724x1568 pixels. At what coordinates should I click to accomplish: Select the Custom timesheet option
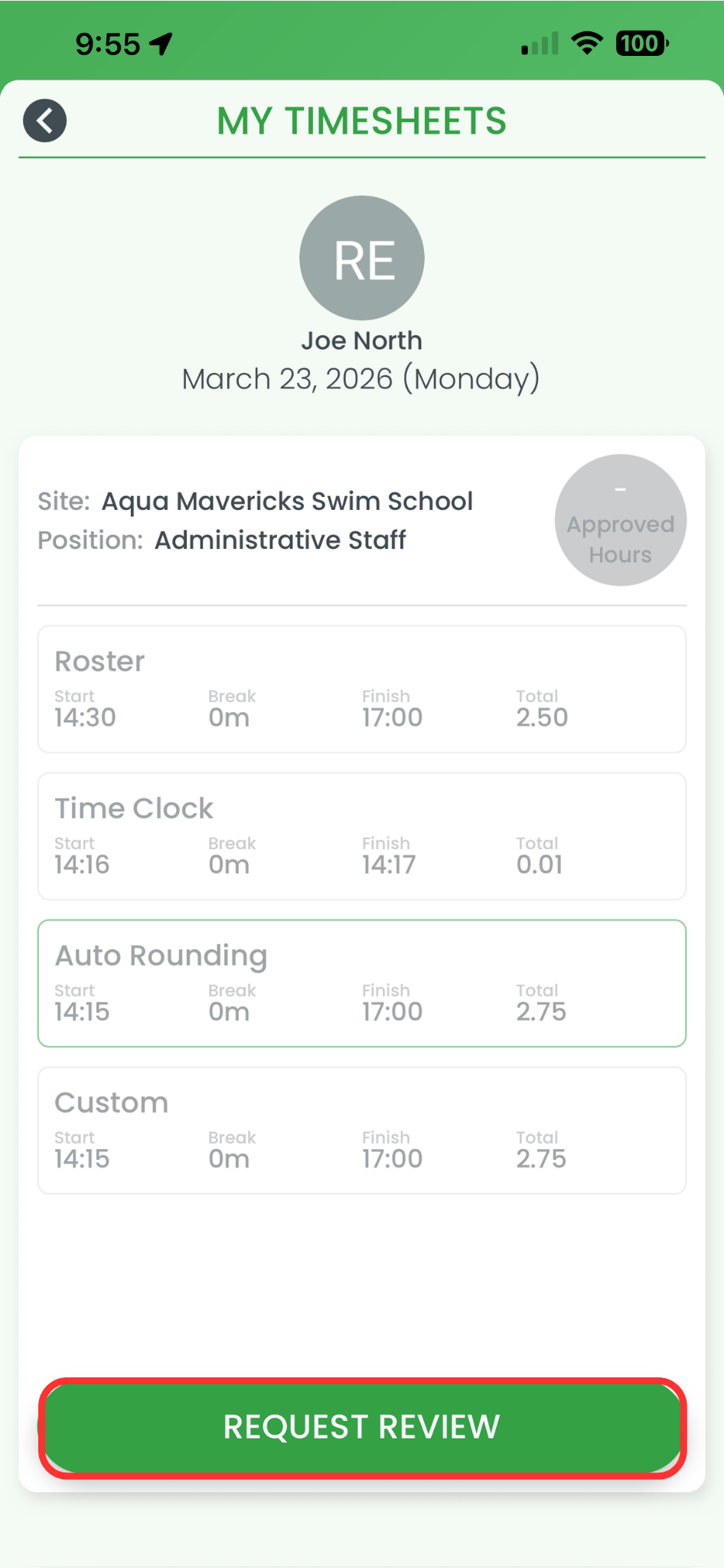click(362, 1130)
